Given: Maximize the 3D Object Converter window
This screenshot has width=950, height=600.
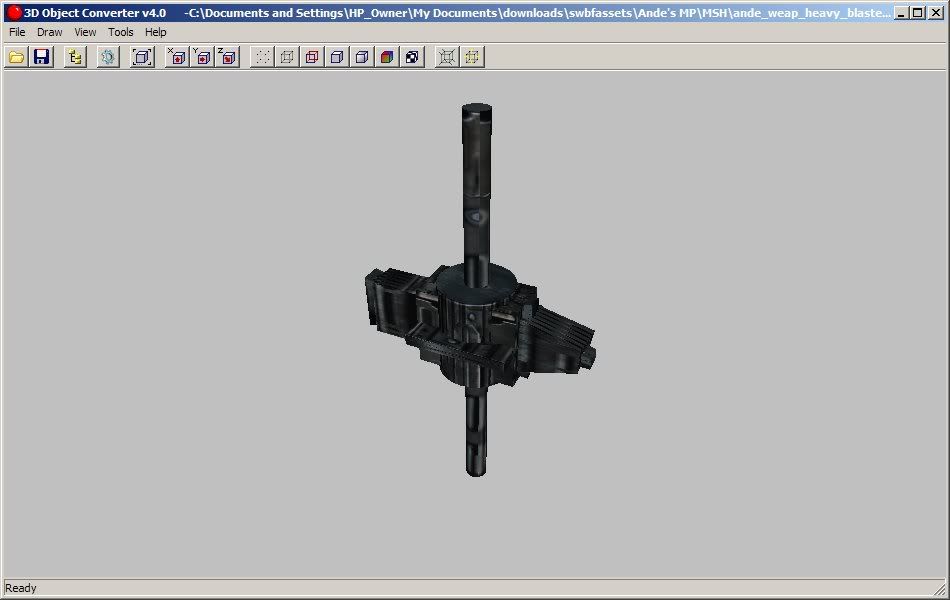Looking at the screenshot, I should click(918, 13).
